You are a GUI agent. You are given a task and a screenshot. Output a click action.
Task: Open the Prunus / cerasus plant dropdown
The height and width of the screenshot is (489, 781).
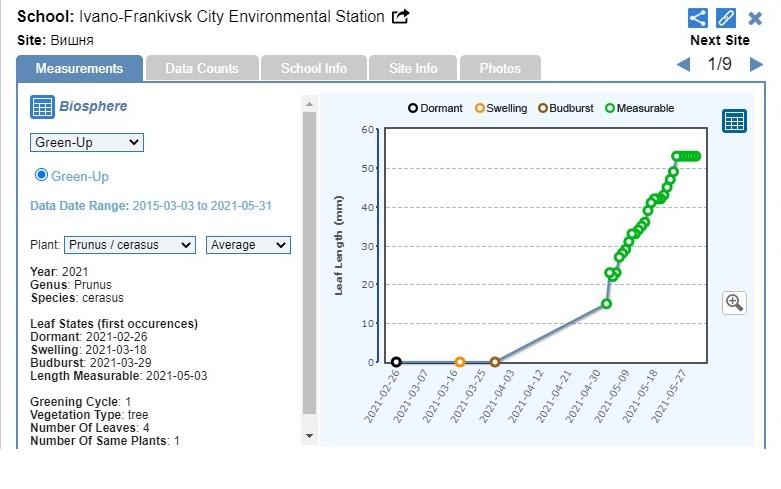click(x=130, y=245)
